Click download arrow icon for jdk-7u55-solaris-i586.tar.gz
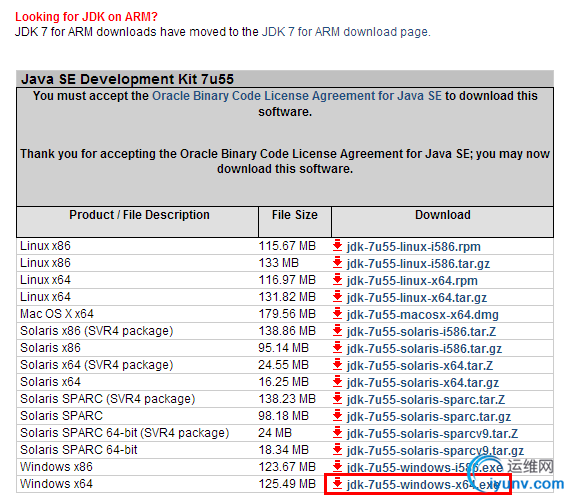This screenshot has width=570, height=500. pos(337,348)
